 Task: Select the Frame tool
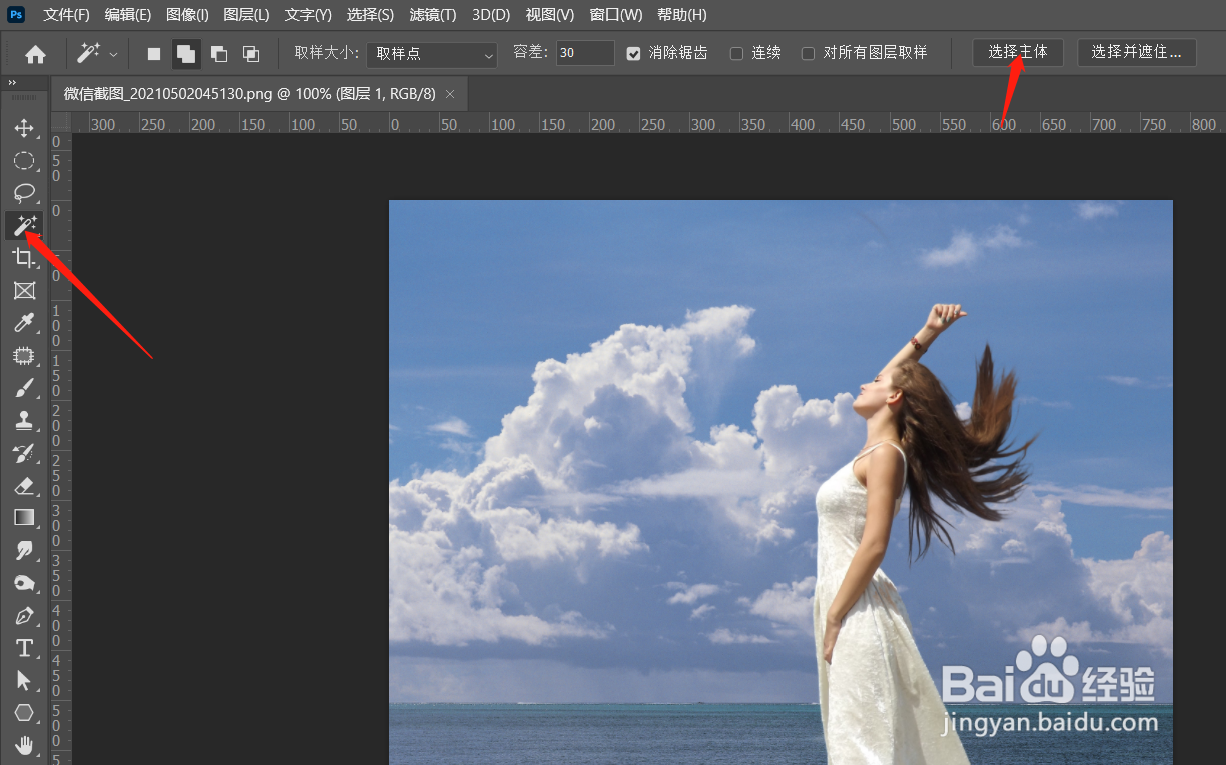24,290
